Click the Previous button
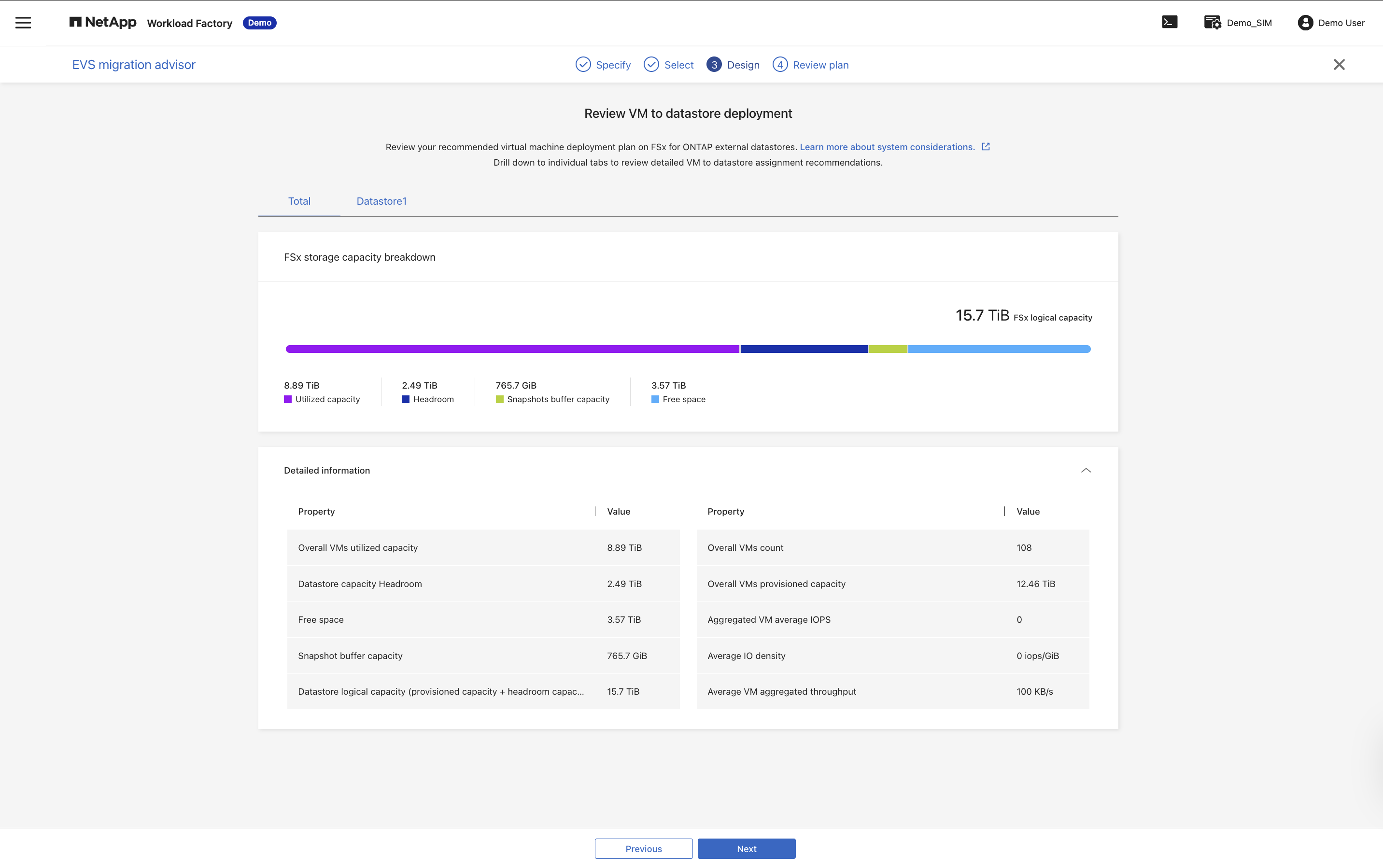The image size is (1383, 868). point(644,849)
